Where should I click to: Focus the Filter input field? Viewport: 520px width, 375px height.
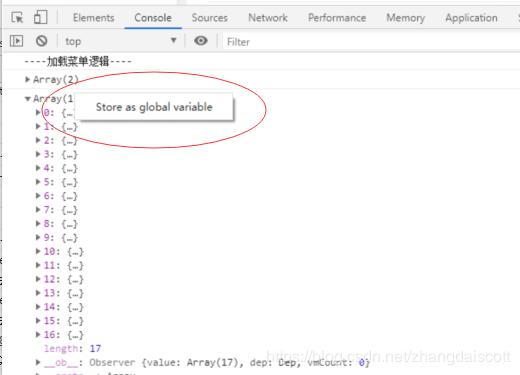(372, 42)
